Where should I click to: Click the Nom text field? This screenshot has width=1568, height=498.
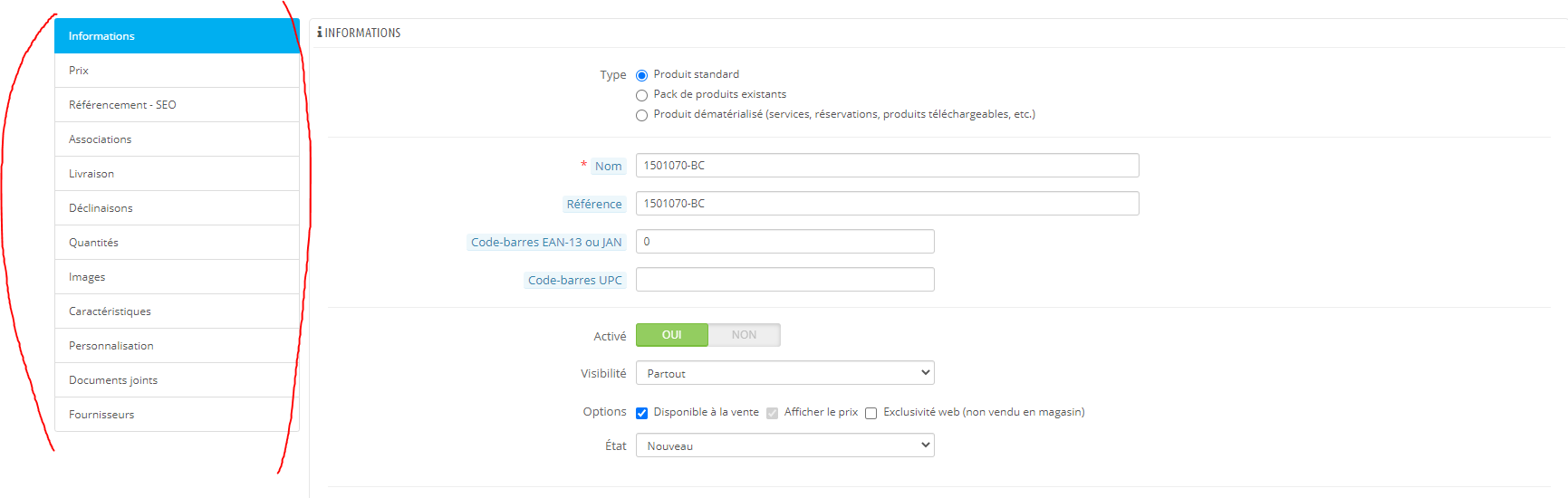[887, 166]
